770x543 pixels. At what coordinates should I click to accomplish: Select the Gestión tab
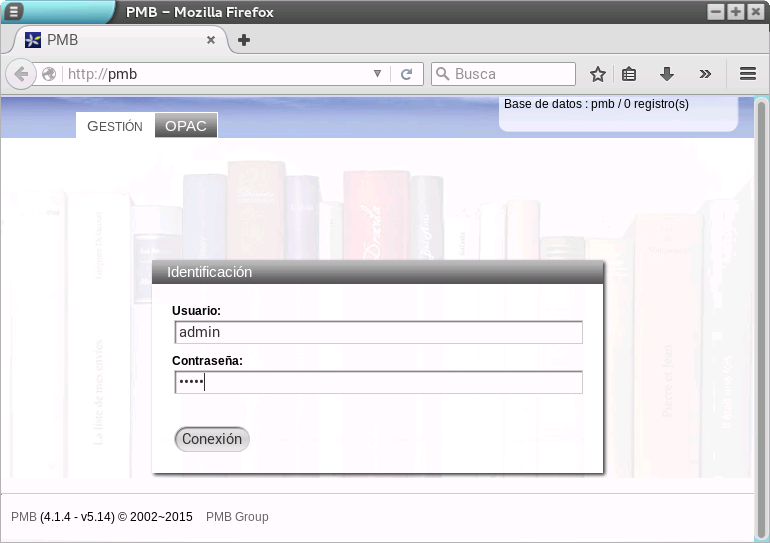pyautogui.click(x=115, y=126)
